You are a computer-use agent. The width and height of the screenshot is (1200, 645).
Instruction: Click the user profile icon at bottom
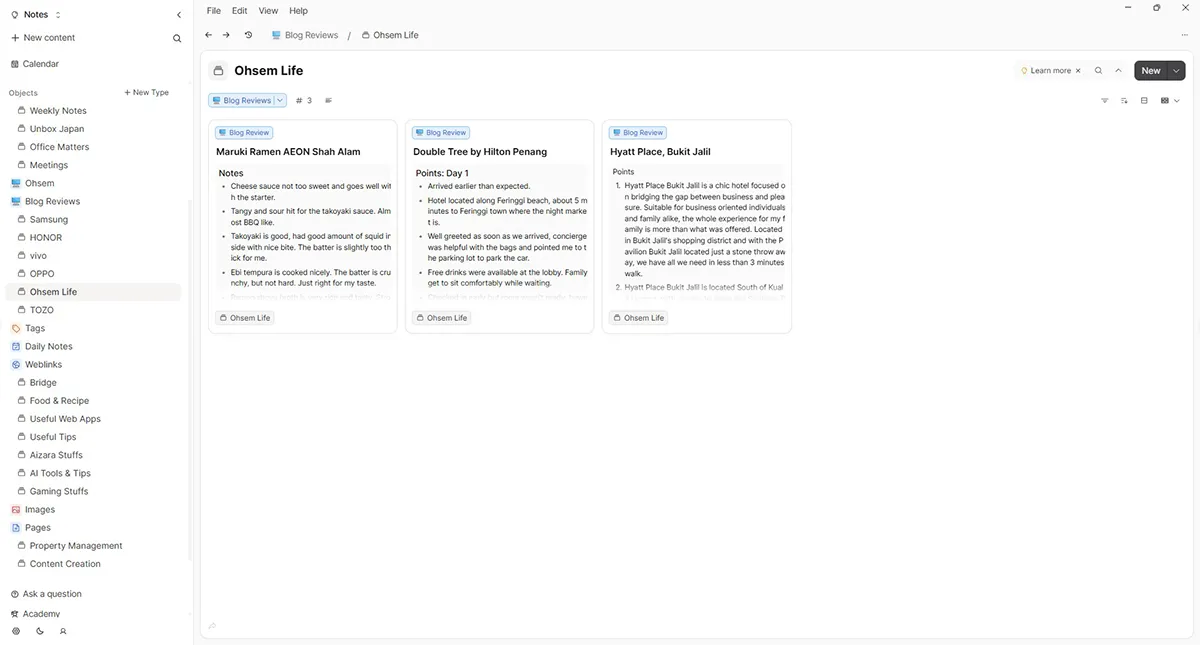(63, 632)
